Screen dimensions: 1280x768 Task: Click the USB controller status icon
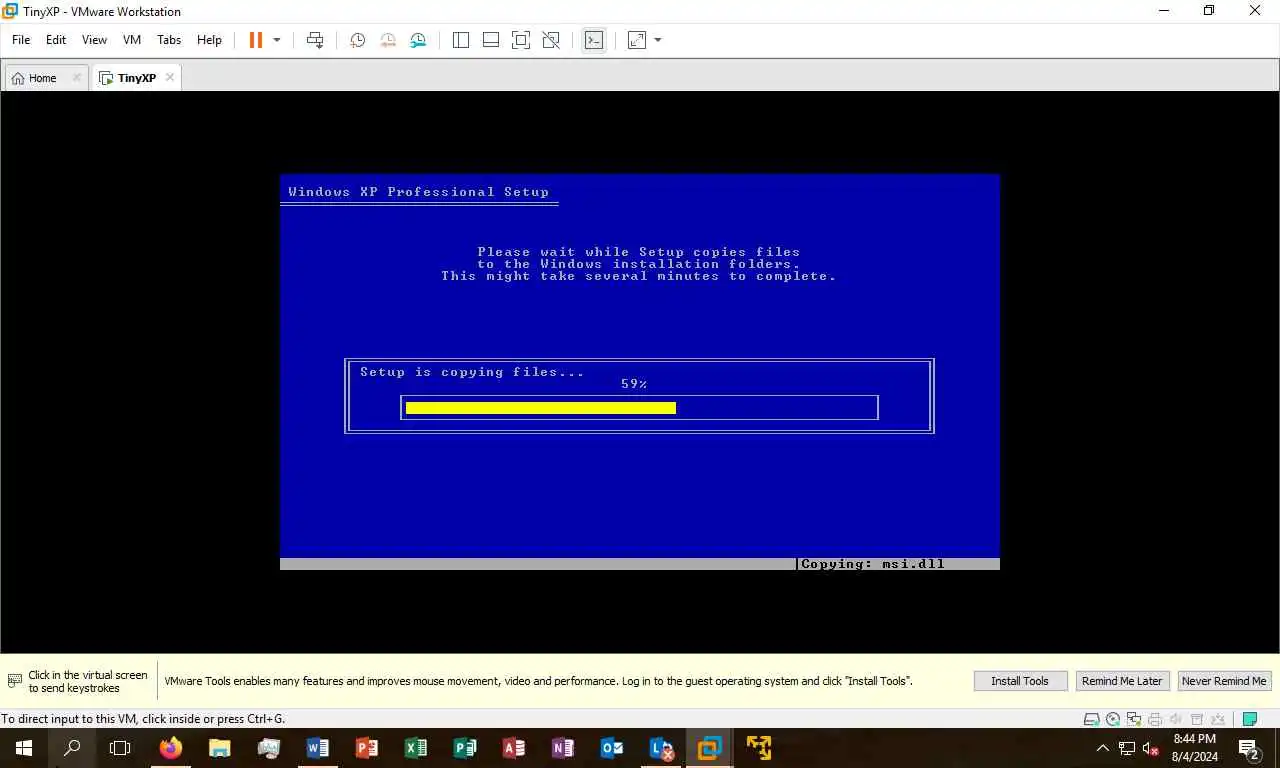click(1196, 719)
